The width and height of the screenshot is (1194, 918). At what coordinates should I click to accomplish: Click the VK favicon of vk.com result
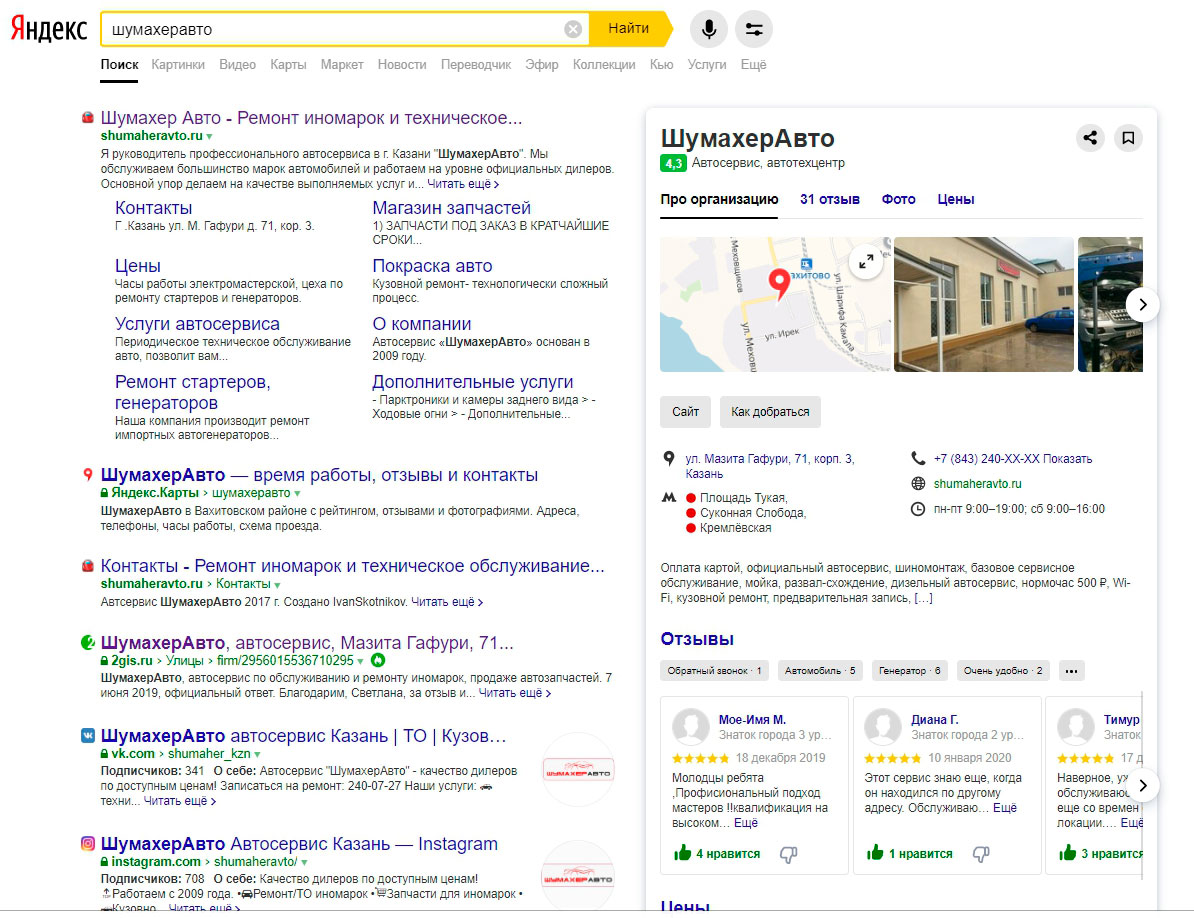(x=88, y=735)
